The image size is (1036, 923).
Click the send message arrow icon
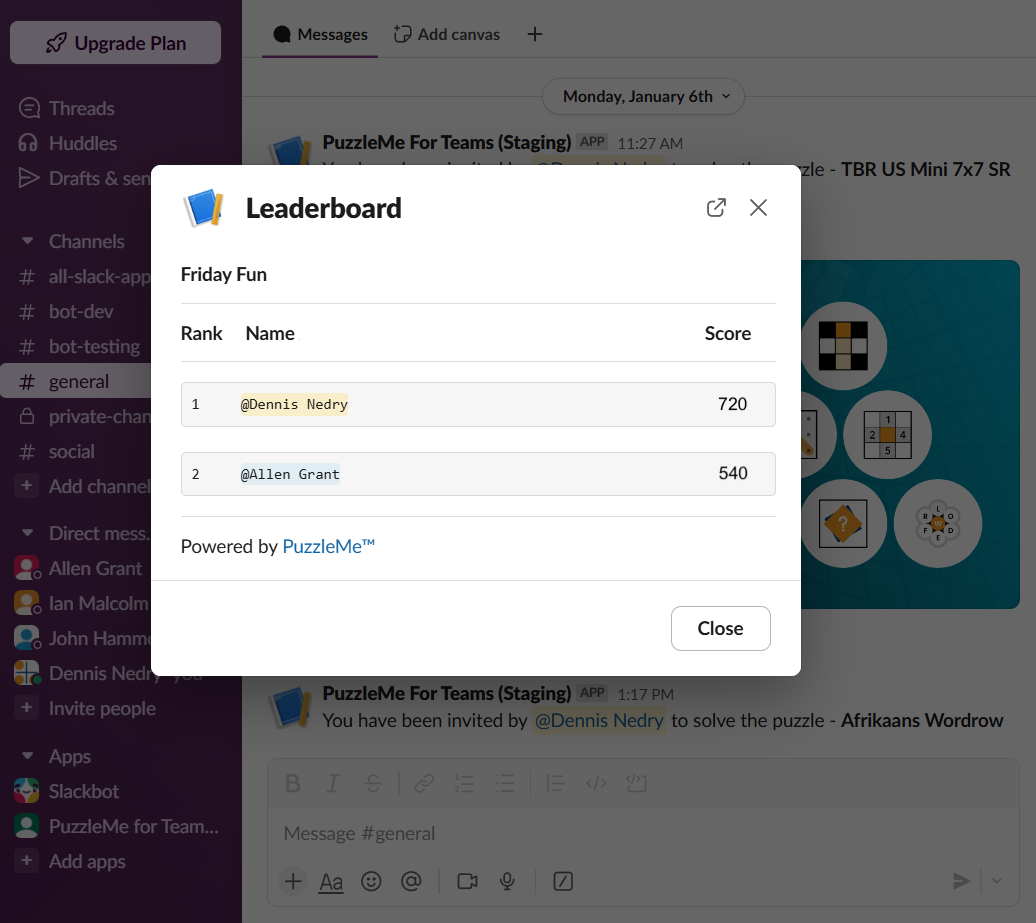[961, 881]
